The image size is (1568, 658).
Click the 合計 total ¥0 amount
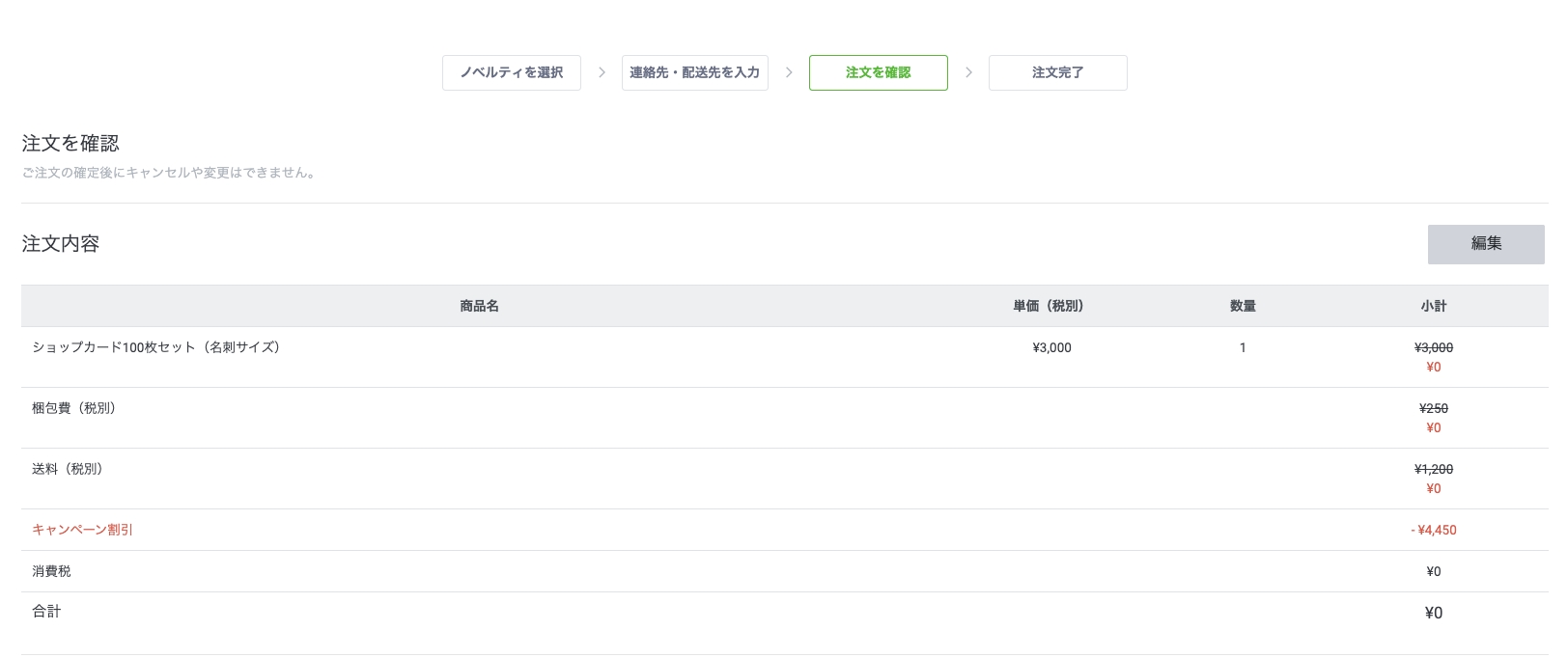click(x=1434, y=613)
